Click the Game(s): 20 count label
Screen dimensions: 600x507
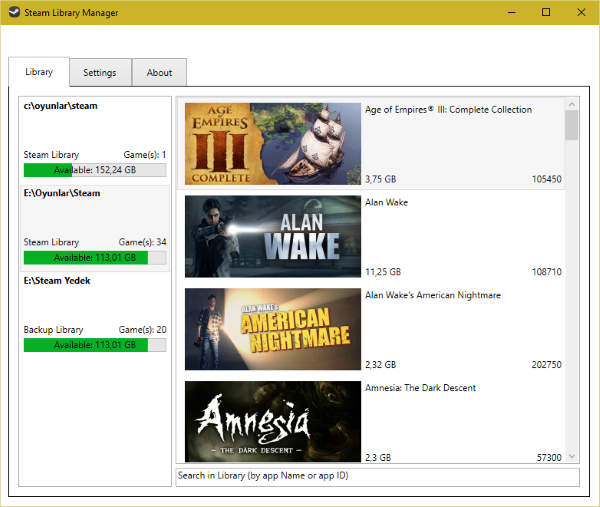[x=142, y=329]
